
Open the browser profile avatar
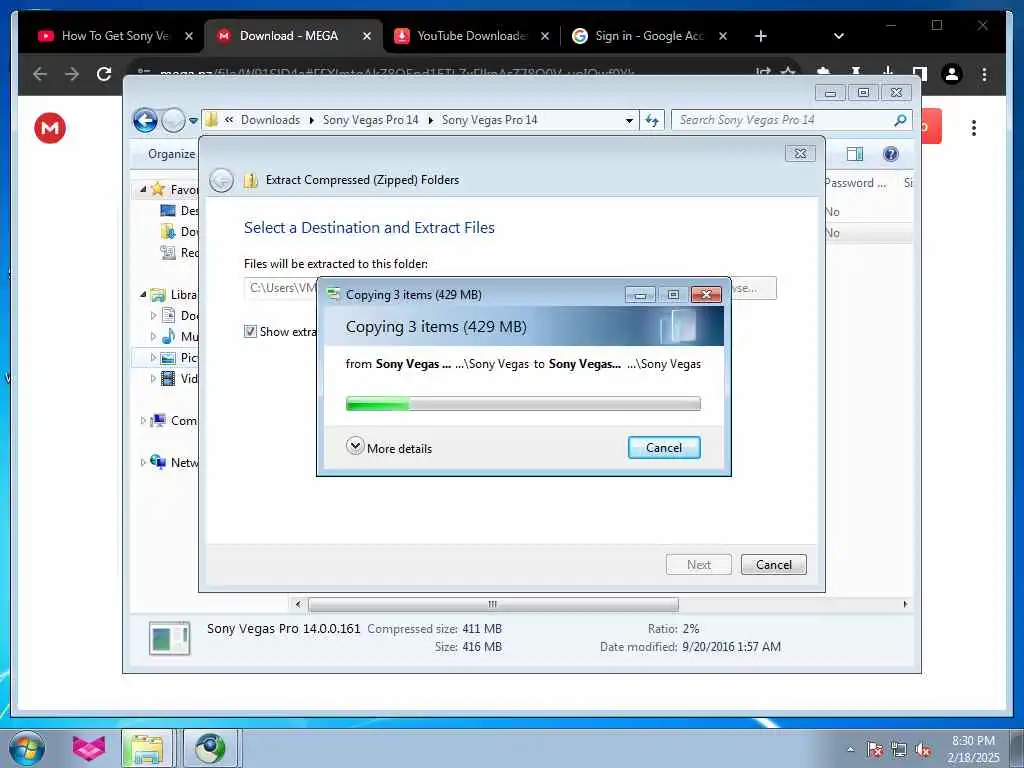click(952, 74)
